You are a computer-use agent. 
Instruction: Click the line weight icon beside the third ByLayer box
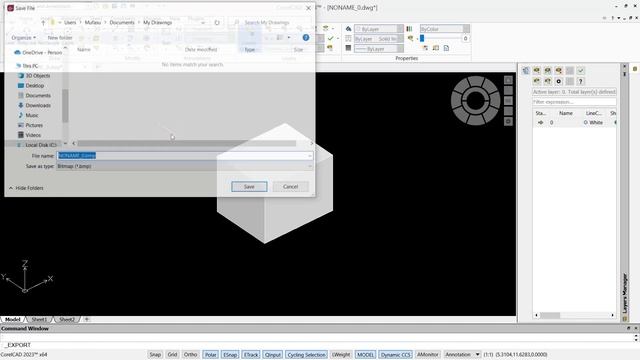(348, 48)
